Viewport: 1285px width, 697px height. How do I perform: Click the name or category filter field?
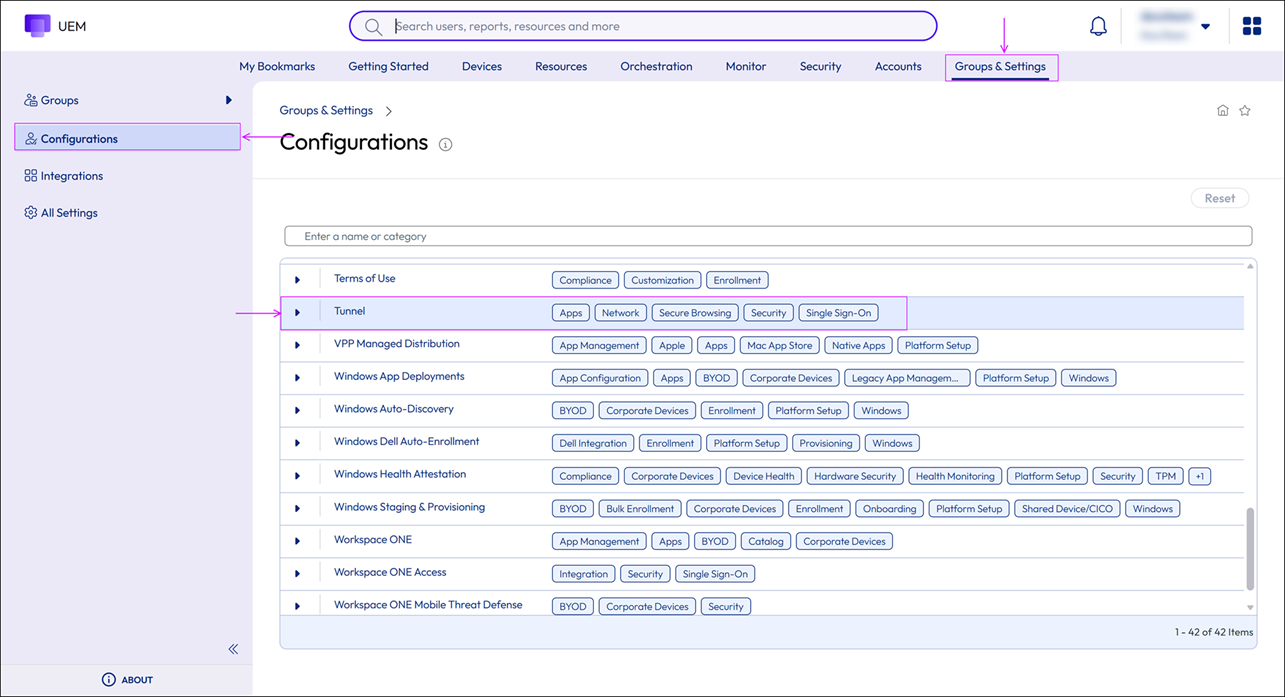[768, 237]
